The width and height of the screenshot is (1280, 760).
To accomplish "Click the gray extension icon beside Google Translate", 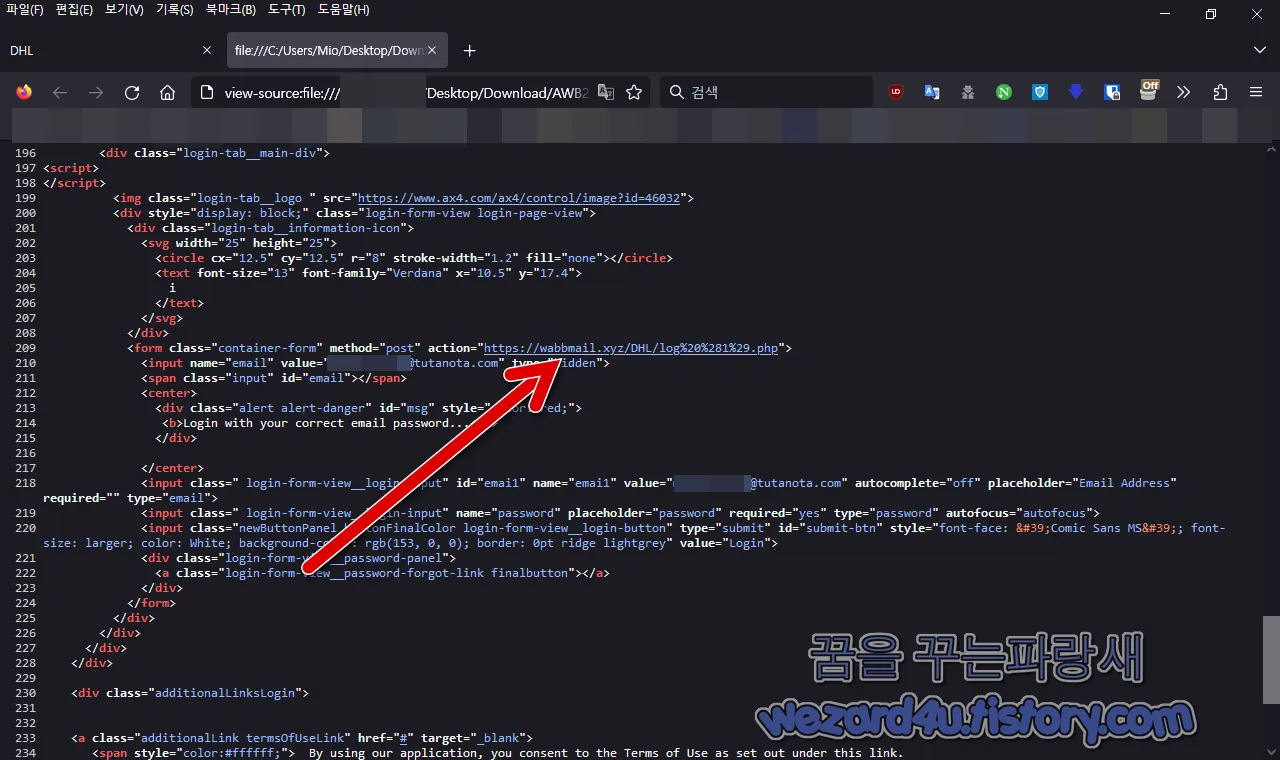I will pos(968,92).
